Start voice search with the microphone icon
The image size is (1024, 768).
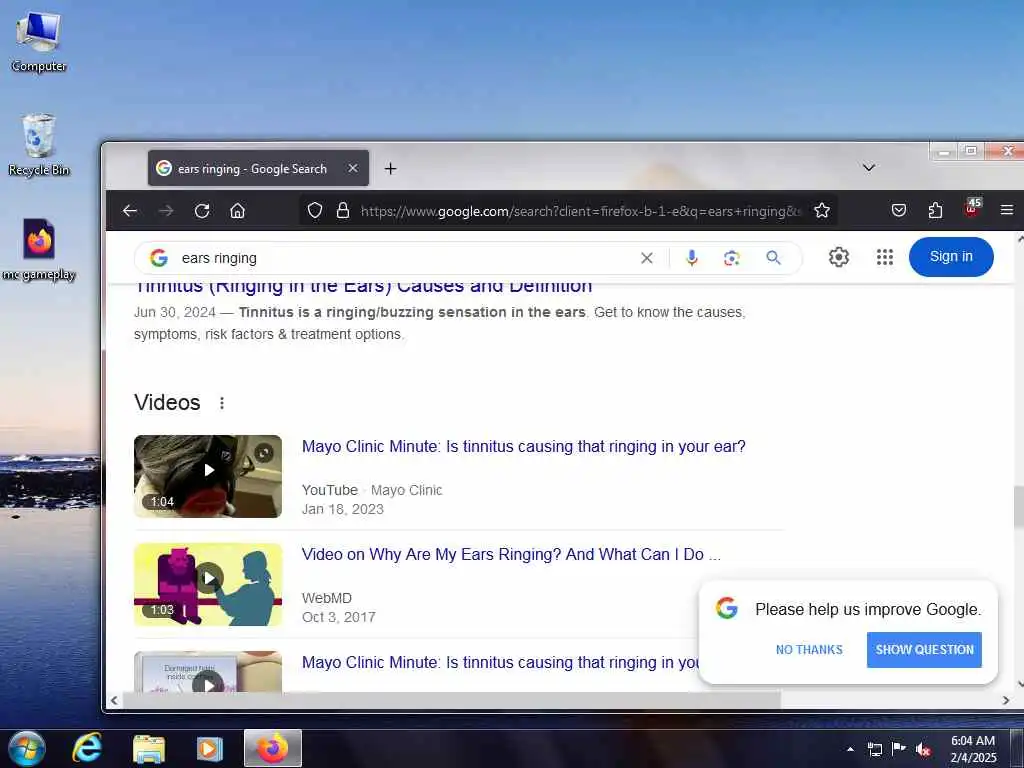coord(692,258)
